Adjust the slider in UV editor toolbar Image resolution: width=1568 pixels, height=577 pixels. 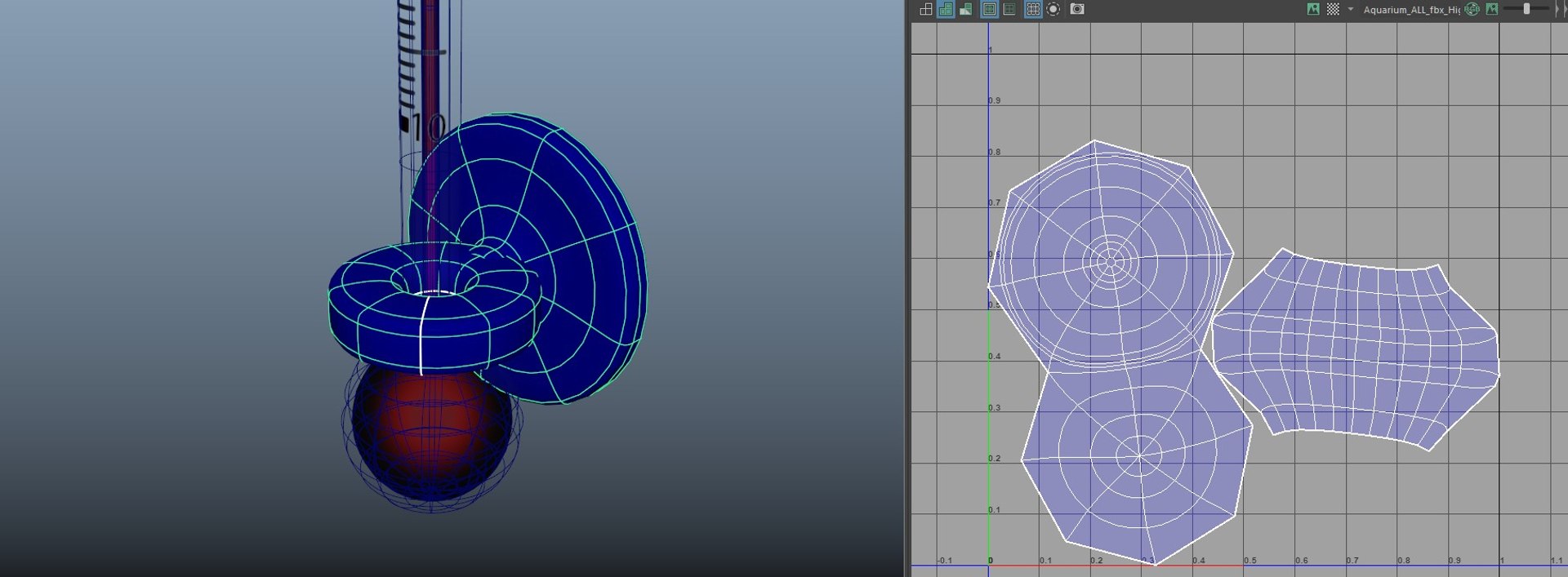(x=1526, y=9)
